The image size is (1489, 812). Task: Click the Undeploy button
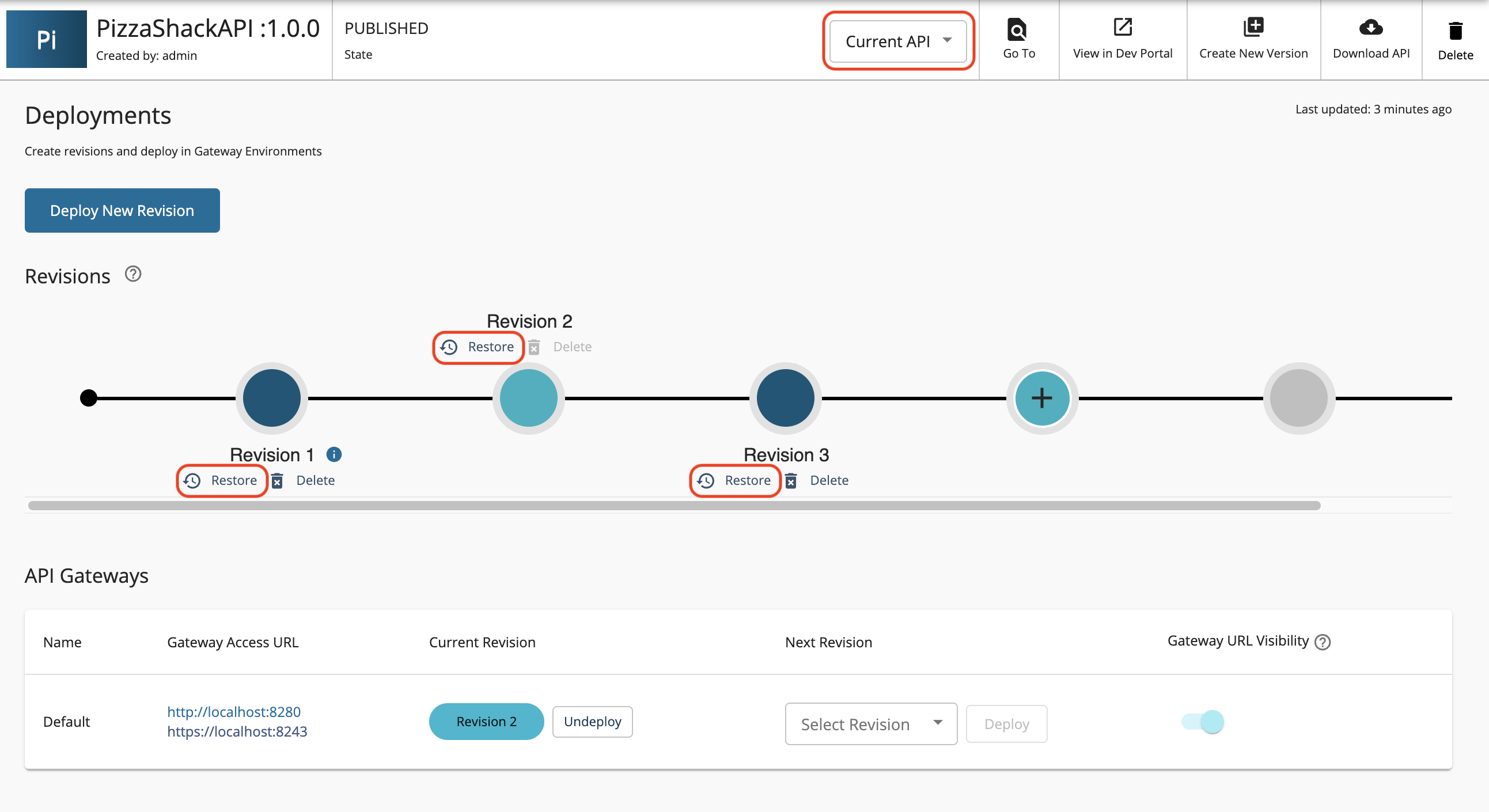pyautogui.click(x=592, y=722)
